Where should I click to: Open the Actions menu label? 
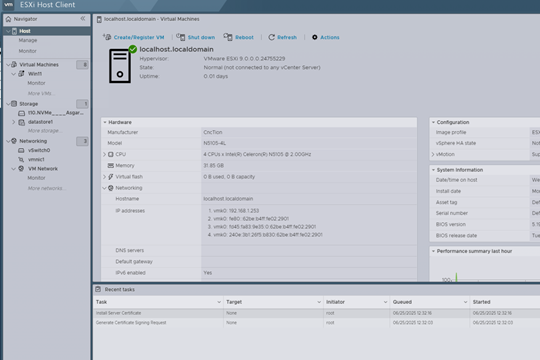[330, 37]
